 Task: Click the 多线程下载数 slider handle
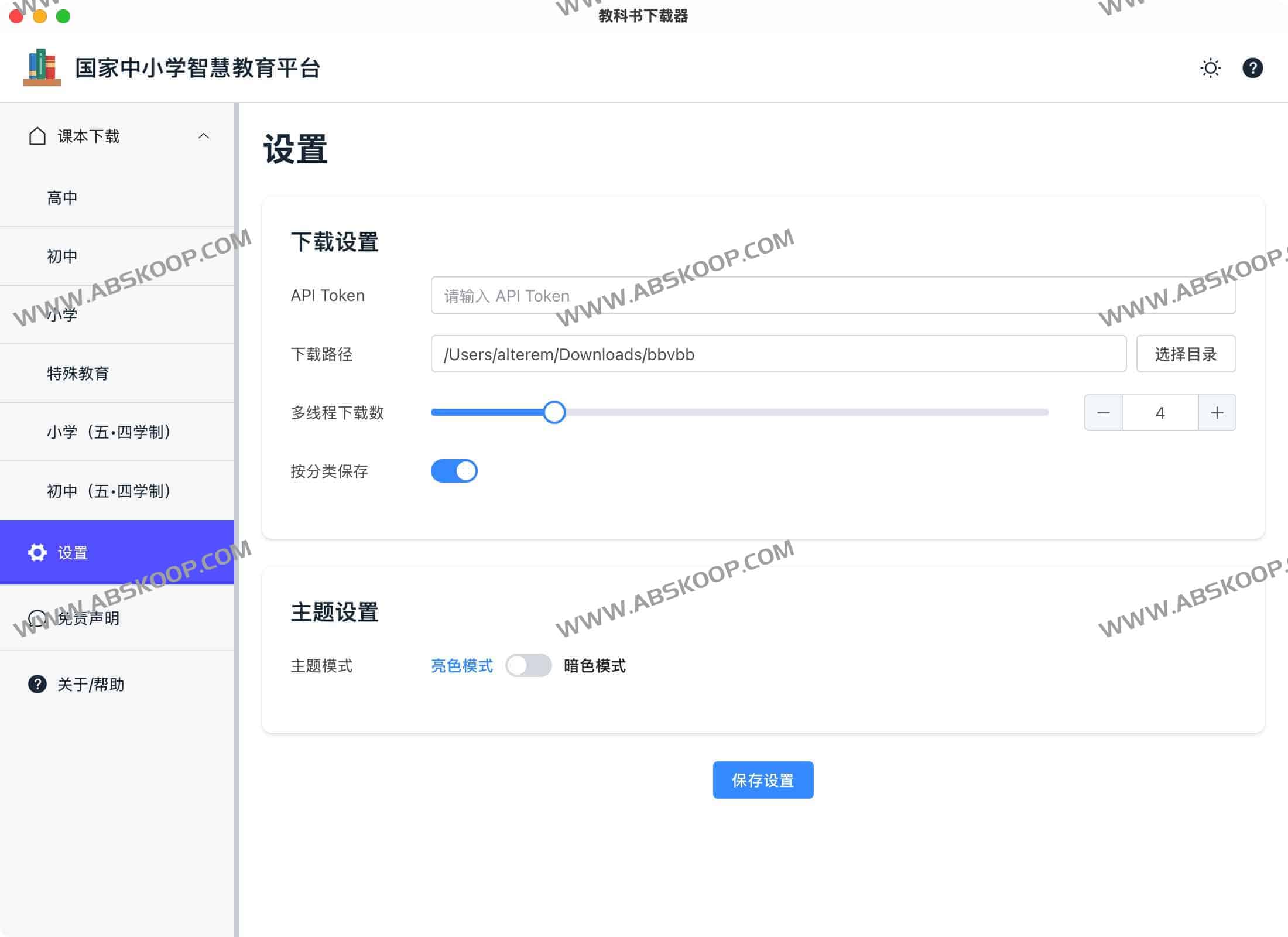click(554, 412)
